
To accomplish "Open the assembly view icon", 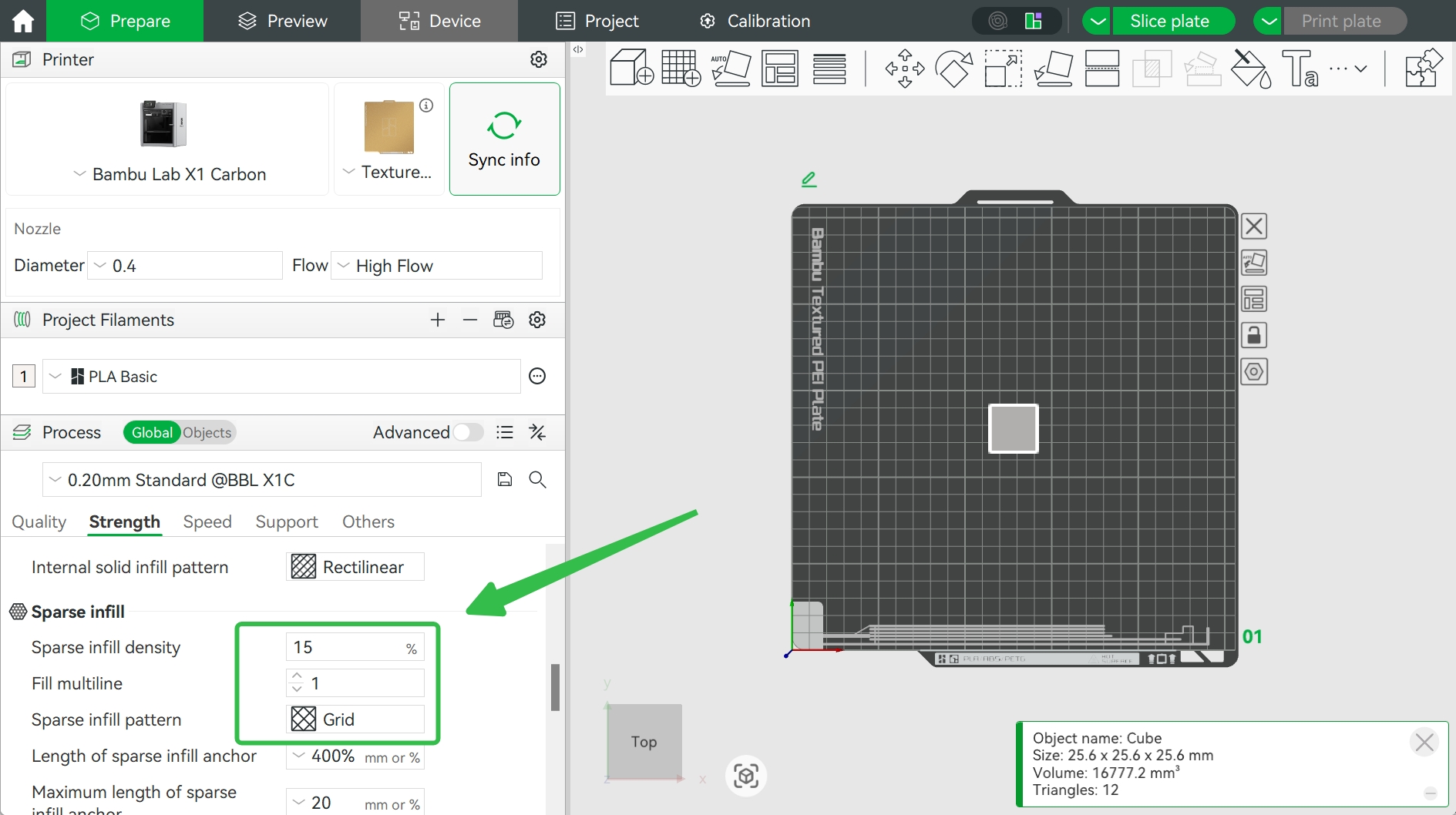I will point(1423,69).
